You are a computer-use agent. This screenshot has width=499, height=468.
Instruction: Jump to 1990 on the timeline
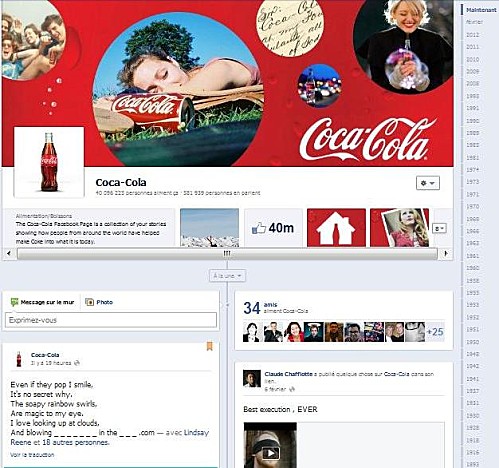[472, 121]
